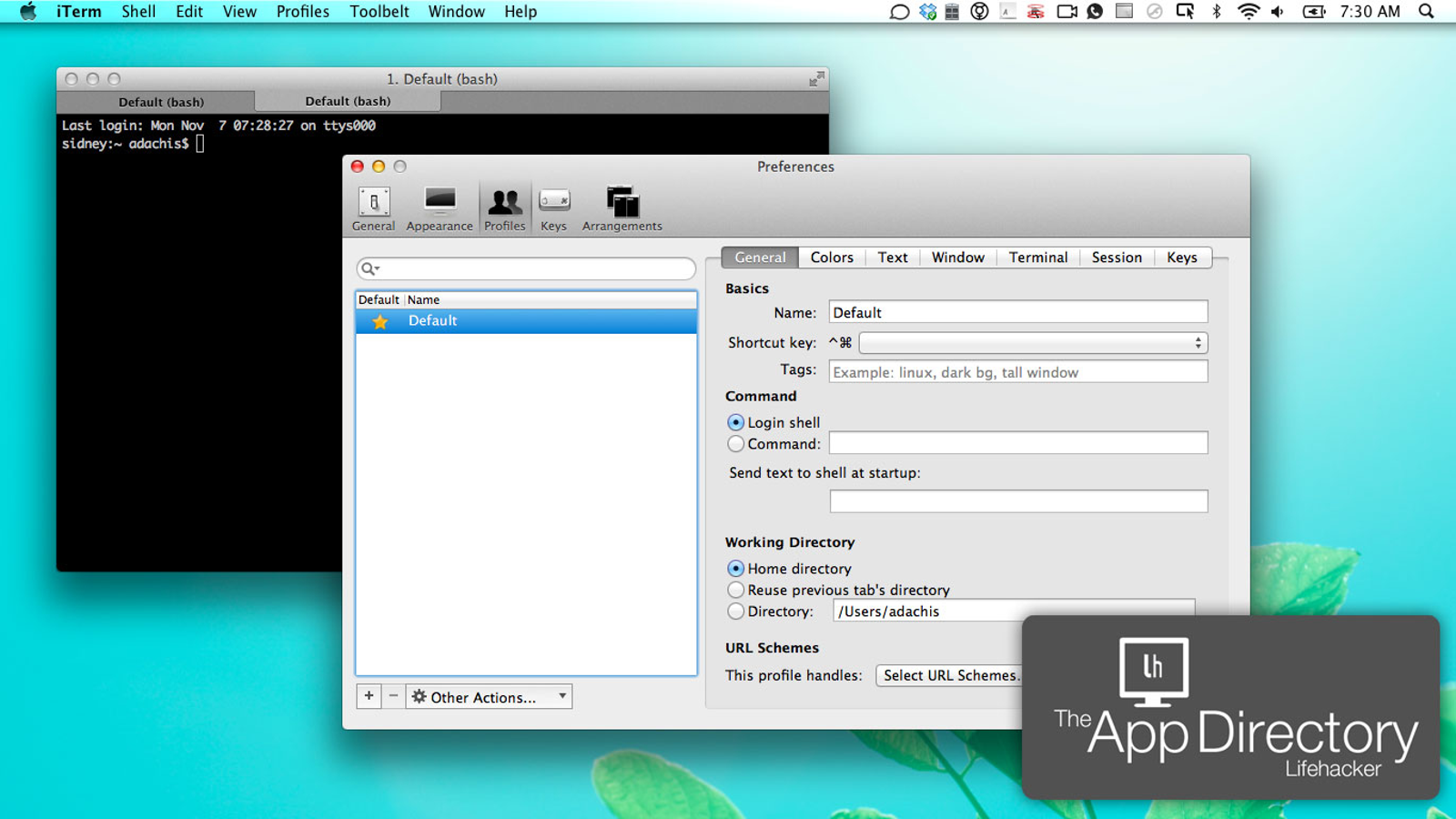Open the Apple menu
This screenshot has width=1456, height=819.
coord(28,12)
